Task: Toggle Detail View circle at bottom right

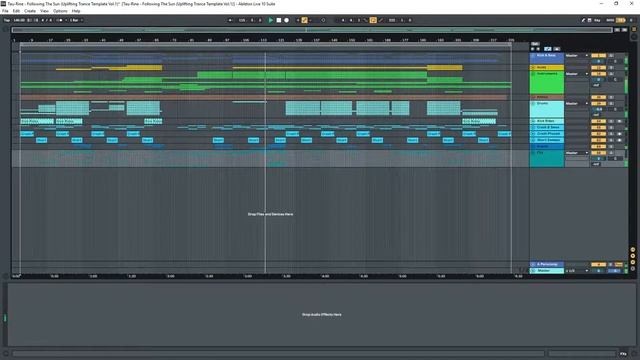Action: 634,353
